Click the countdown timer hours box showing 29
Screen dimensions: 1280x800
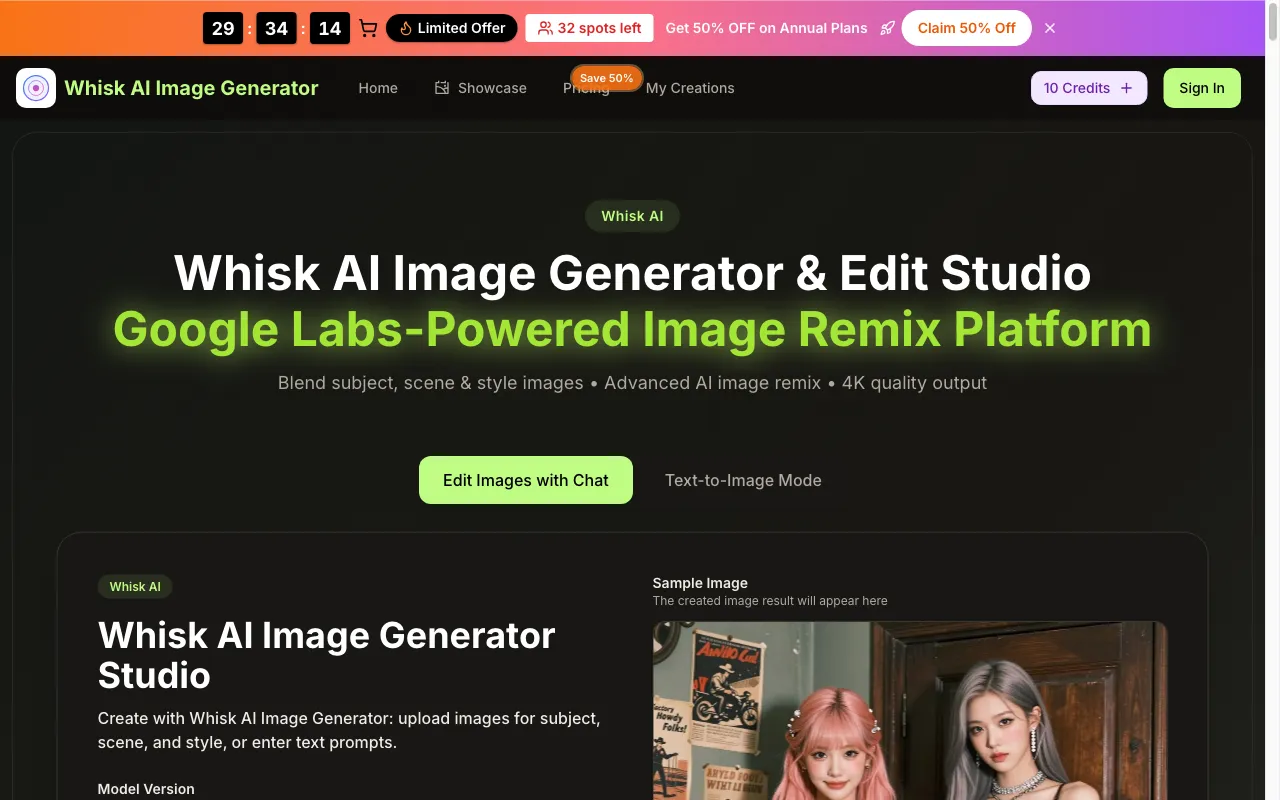(x=223, y=28)
